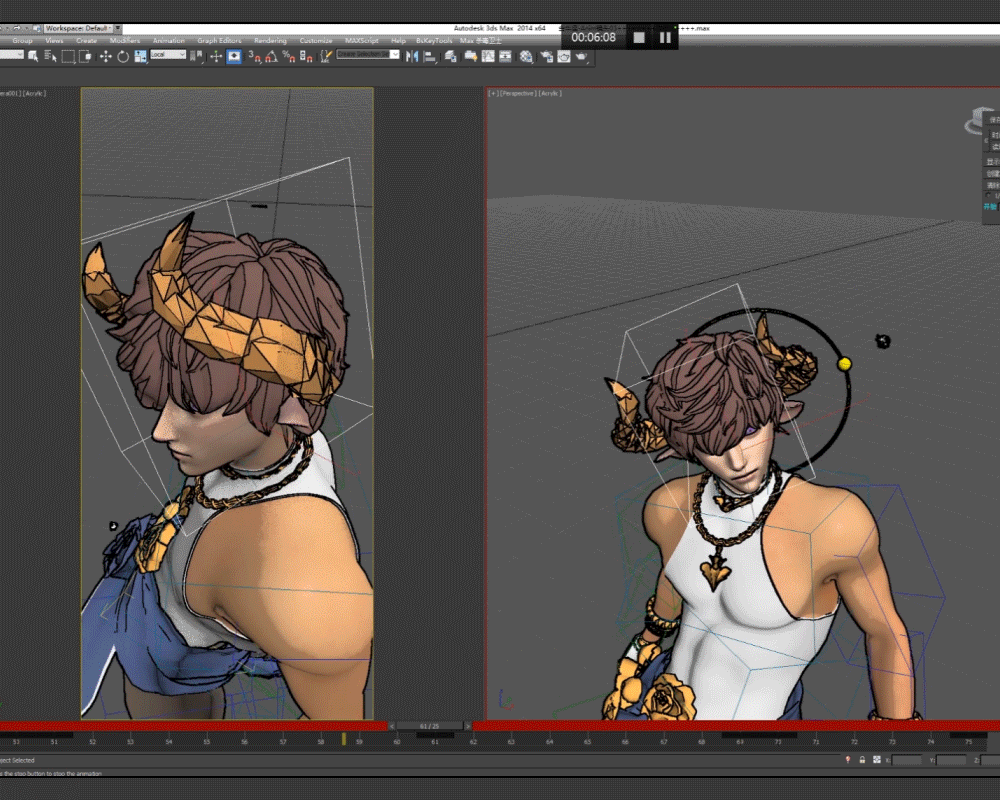Image resolution: width=1000 pixels, height=800 pixels.
Task: Click the ViewCube in the Perspective viewport
Action: point(977,121)
